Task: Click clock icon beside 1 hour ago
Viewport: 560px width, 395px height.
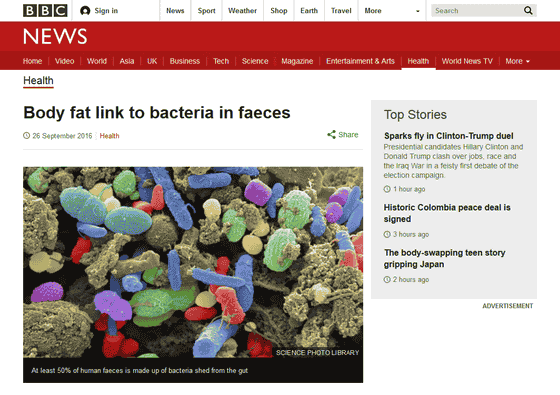Action: click(387, 189)
